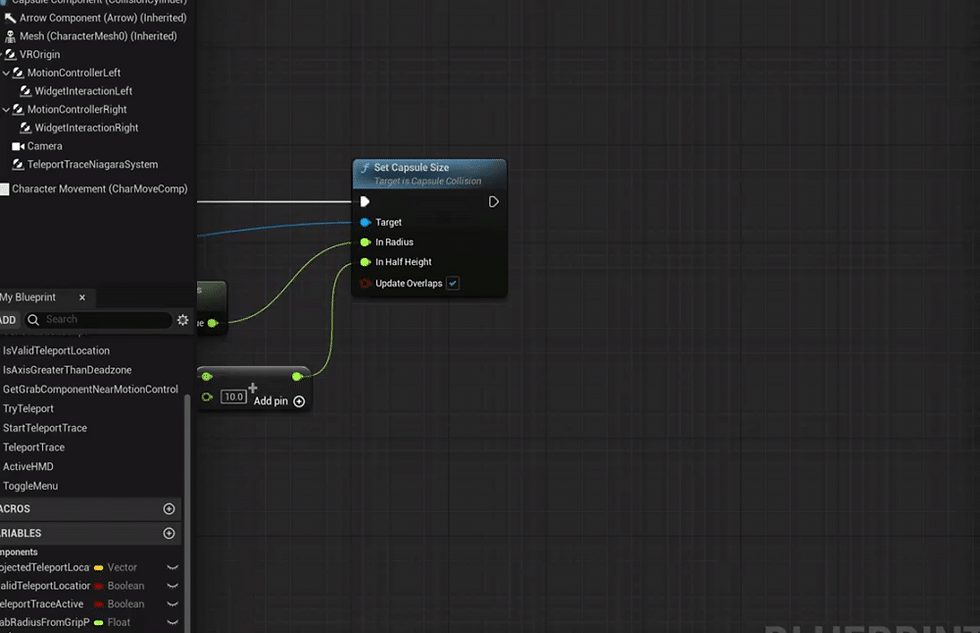Click the VROrigin component icon
Image resolution: width=980 pixels, height=633 pixels.
pyautogui.click(x=11, y=54)
